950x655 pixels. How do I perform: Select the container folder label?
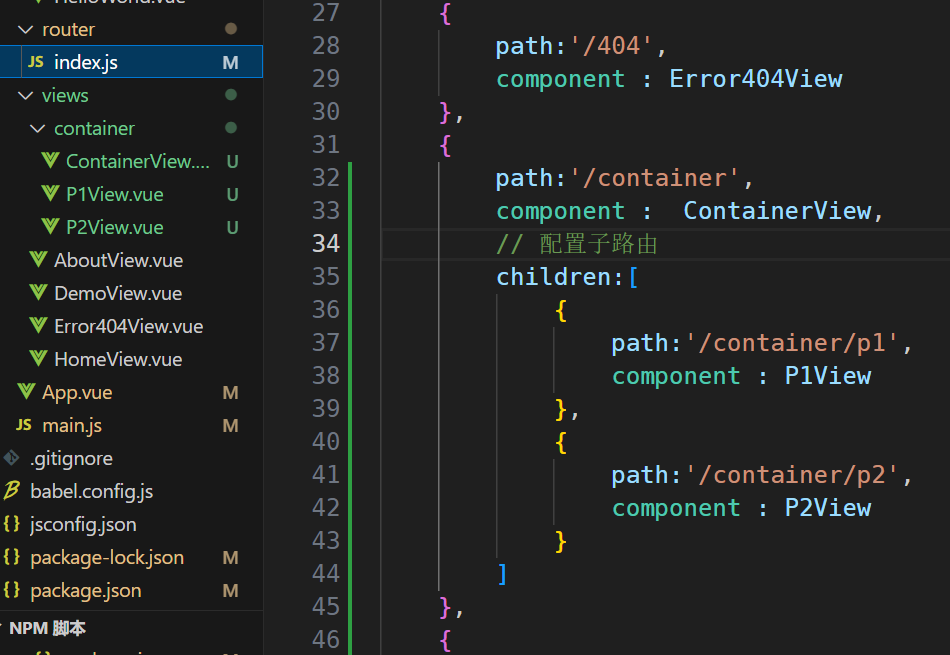pos(94,128)
